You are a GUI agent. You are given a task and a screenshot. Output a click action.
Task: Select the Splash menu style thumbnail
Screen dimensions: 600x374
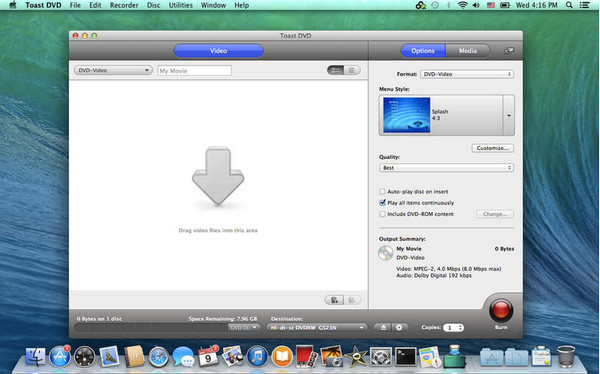[406, 115]
